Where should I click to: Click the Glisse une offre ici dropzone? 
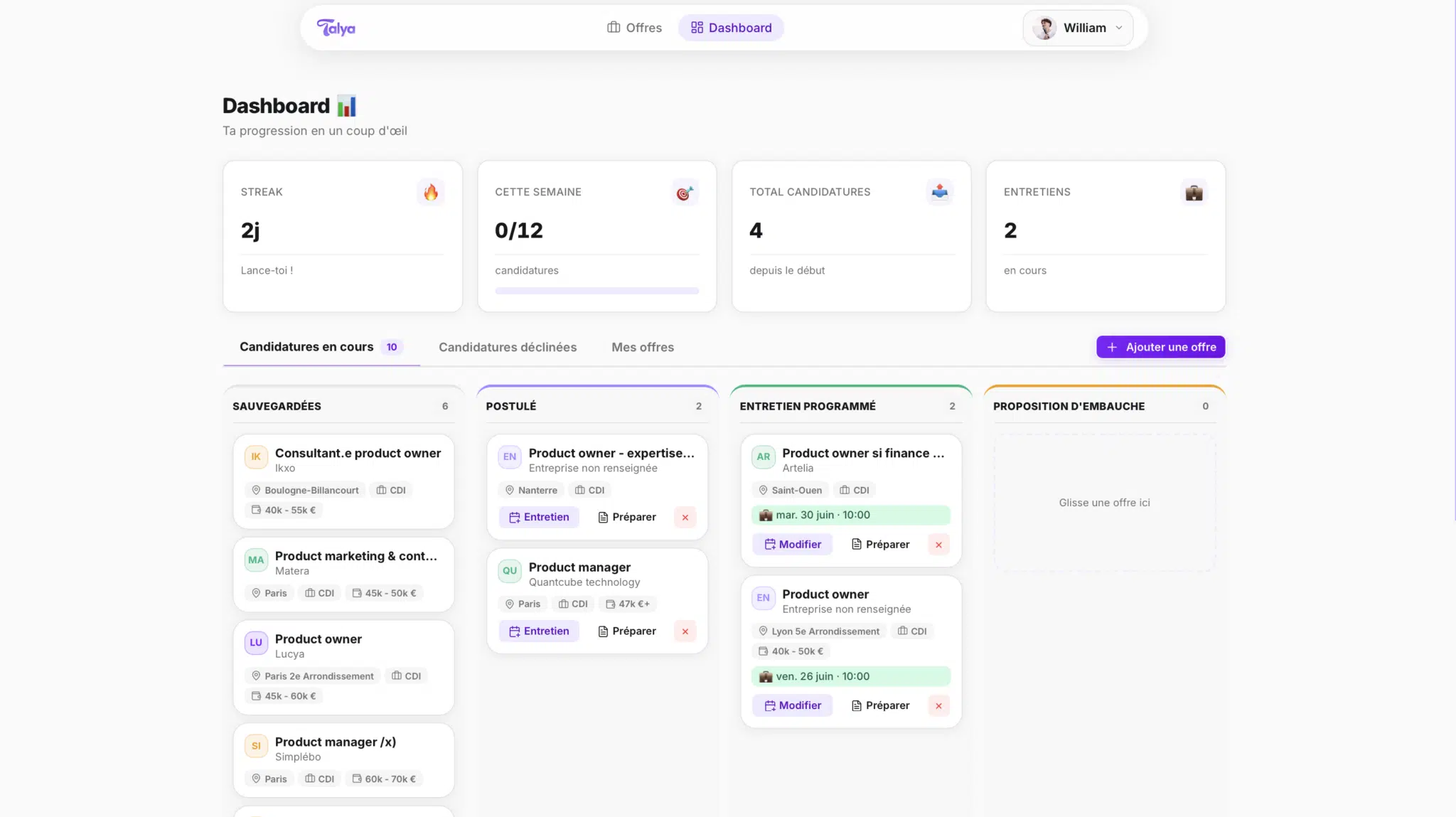click(x=1104, y=503)
